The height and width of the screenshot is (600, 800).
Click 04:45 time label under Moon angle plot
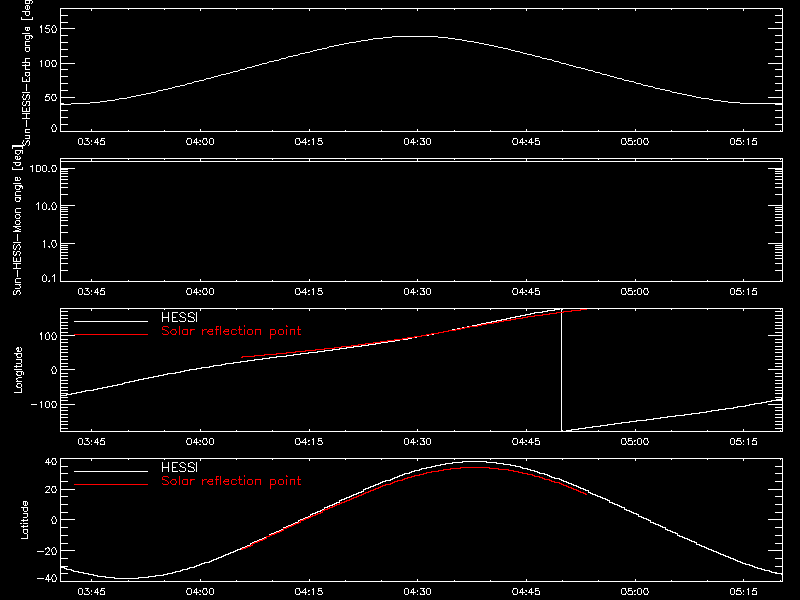tap(526, 292)
